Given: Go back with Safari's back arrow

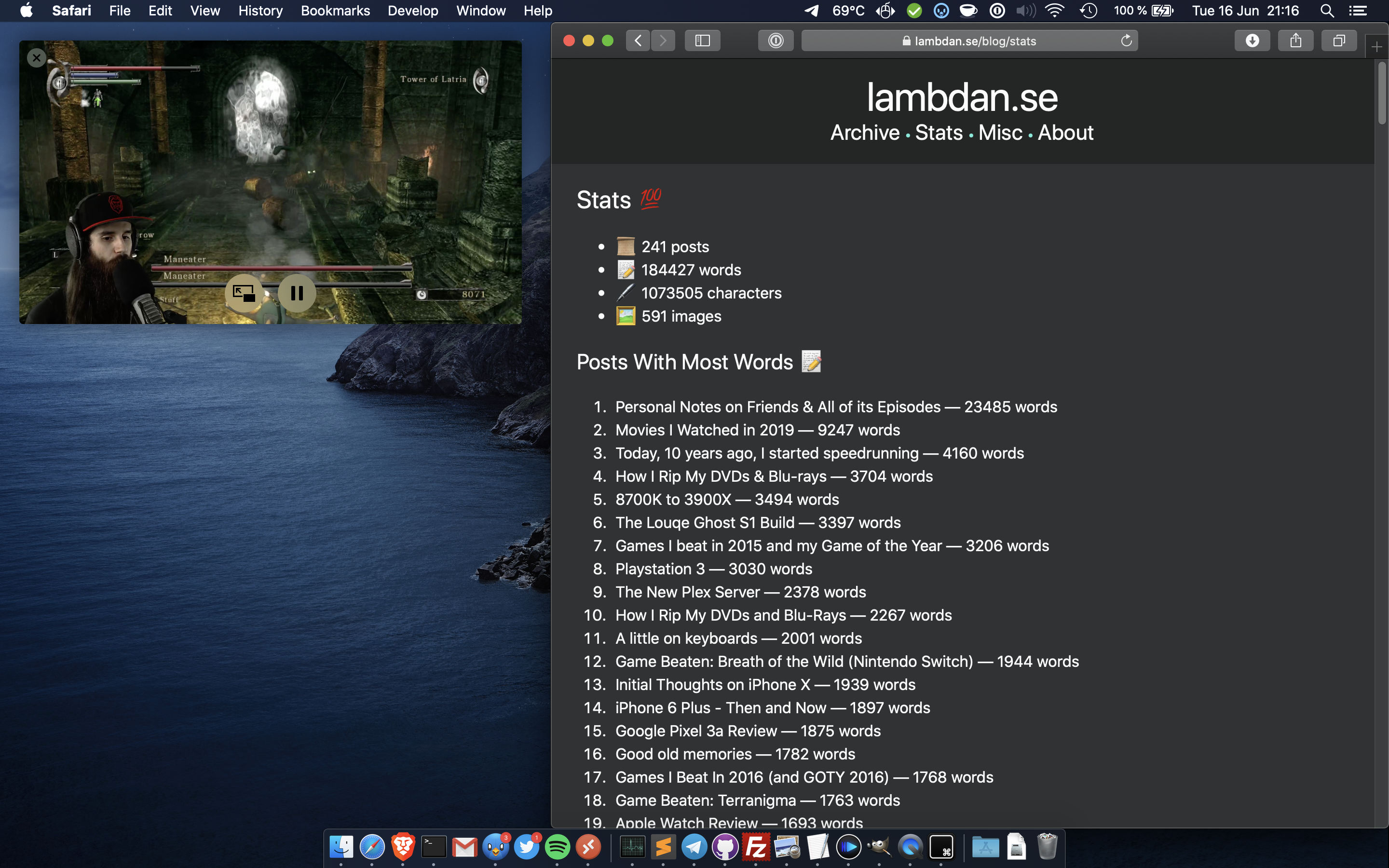Looking at the screenshot, I should point(638,41).
